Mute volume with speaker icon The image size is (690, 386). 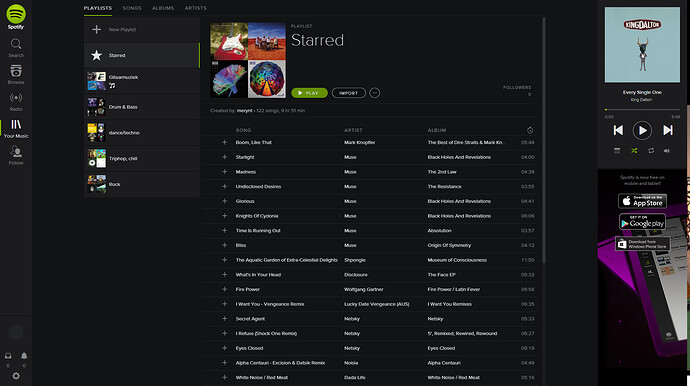pyautogui.click(x=667, y=151)
